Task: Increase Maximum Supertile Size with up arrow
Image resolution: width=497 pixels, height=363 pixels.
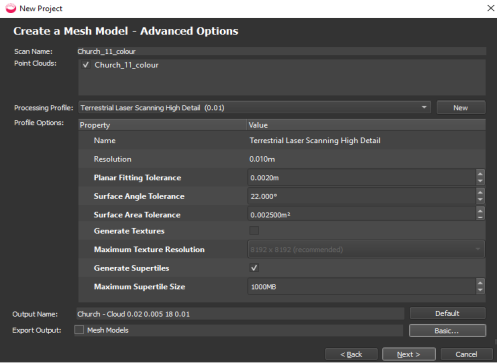Action: click(x=480, y=283)
